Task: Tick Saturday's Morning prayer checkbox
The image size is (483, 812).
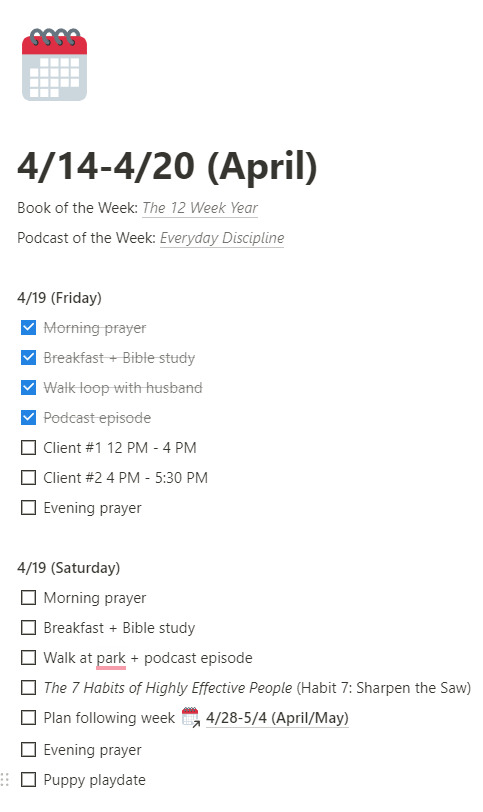Action: pos(28,598)
